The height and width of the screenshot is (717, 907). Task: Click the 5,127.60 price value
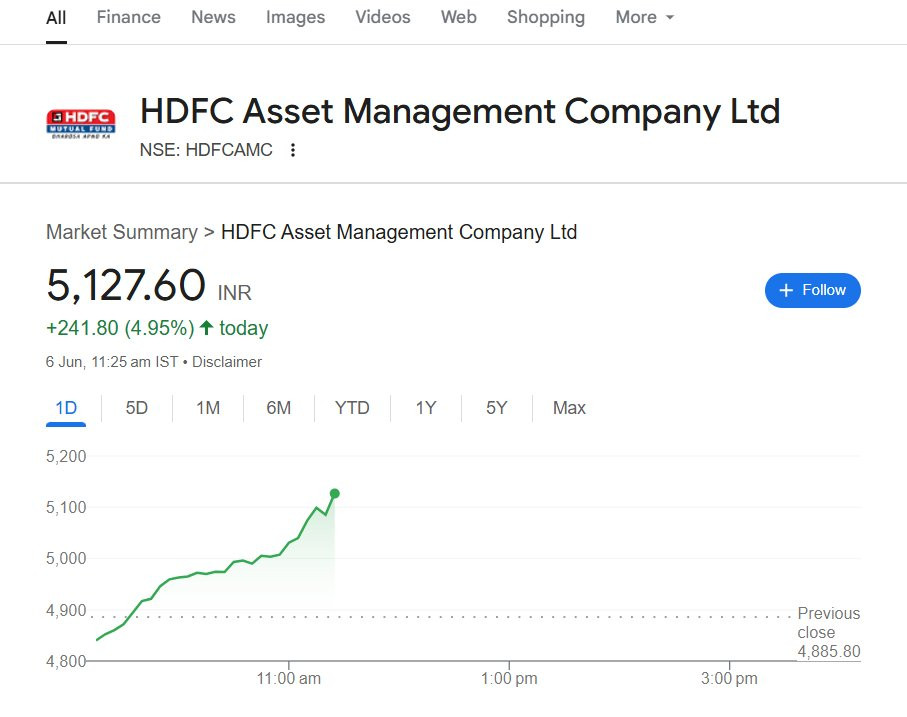tap(126, 285)
